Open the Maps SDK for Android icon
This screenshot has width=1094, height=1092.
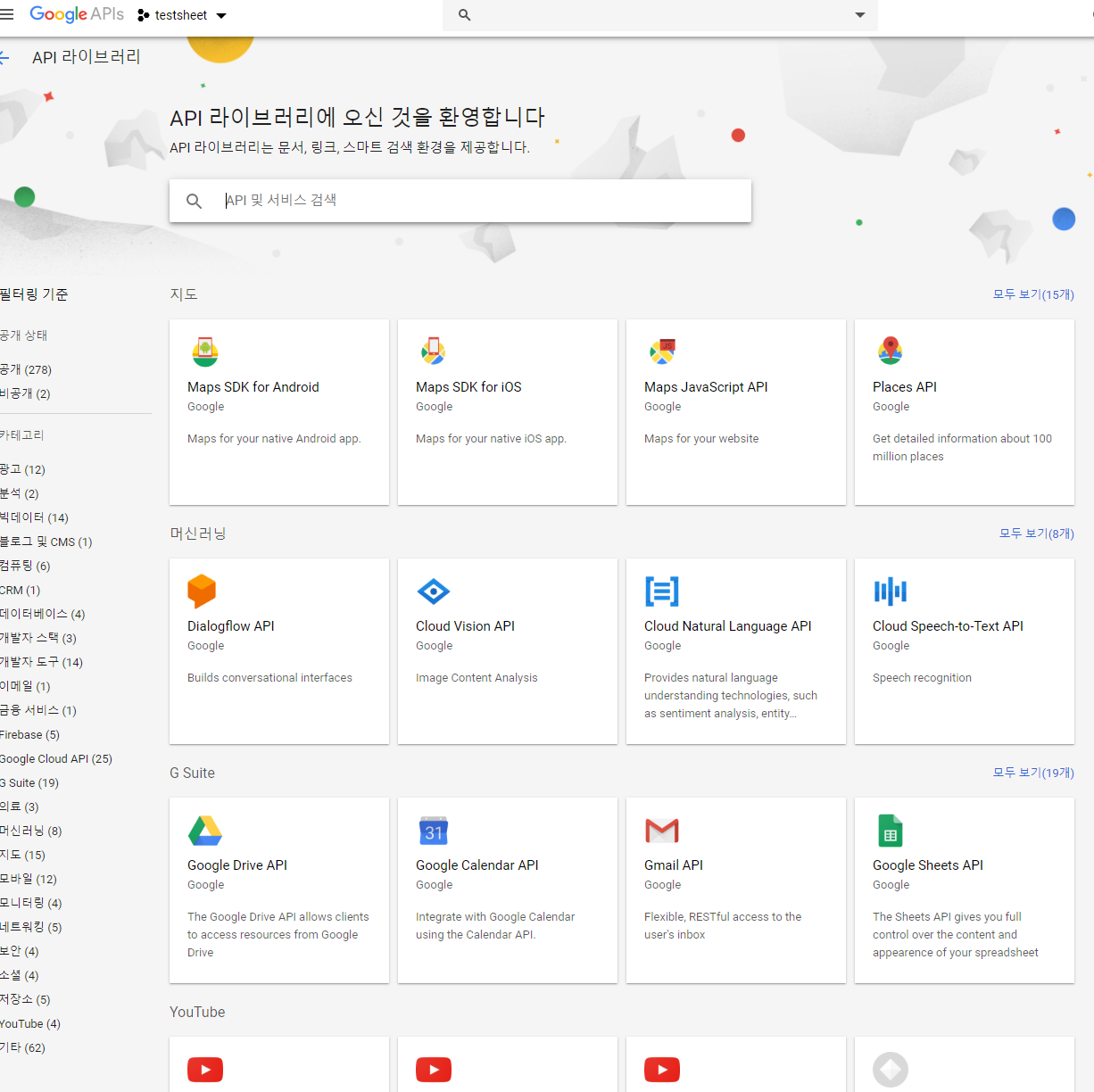click(205, 352)
